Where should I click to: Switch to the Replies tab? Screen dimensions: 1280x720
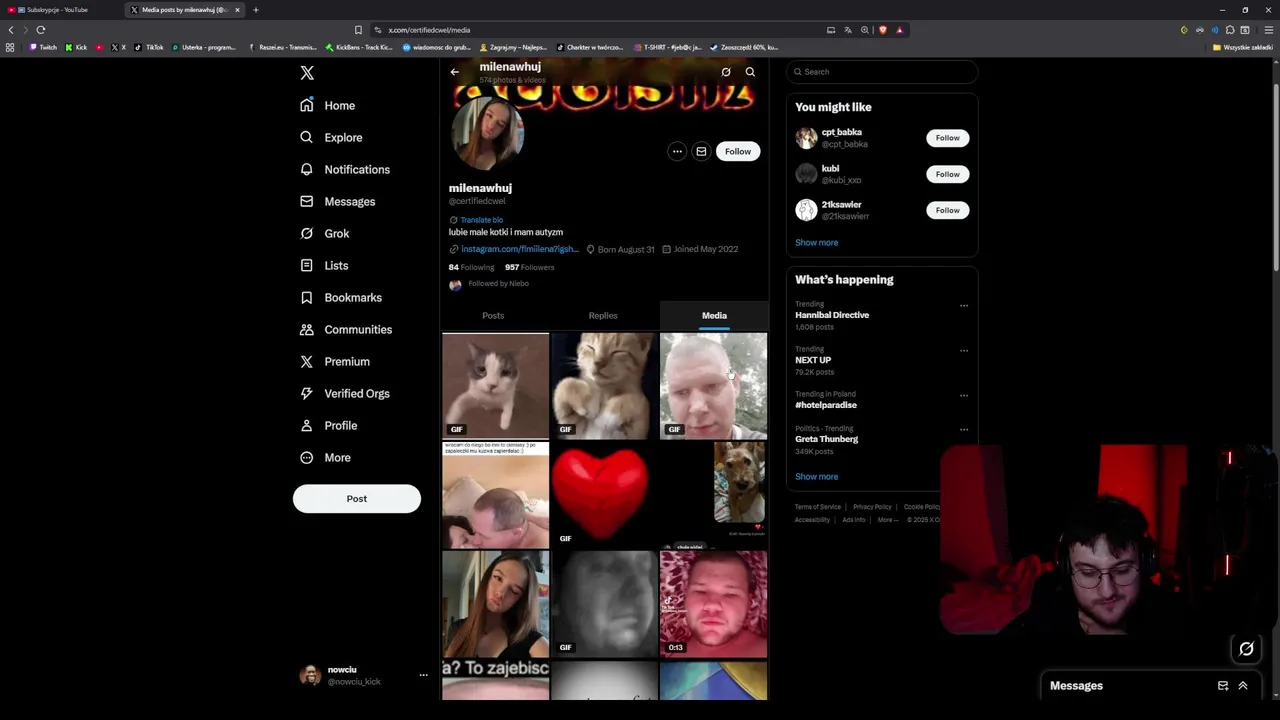point(603,315)
